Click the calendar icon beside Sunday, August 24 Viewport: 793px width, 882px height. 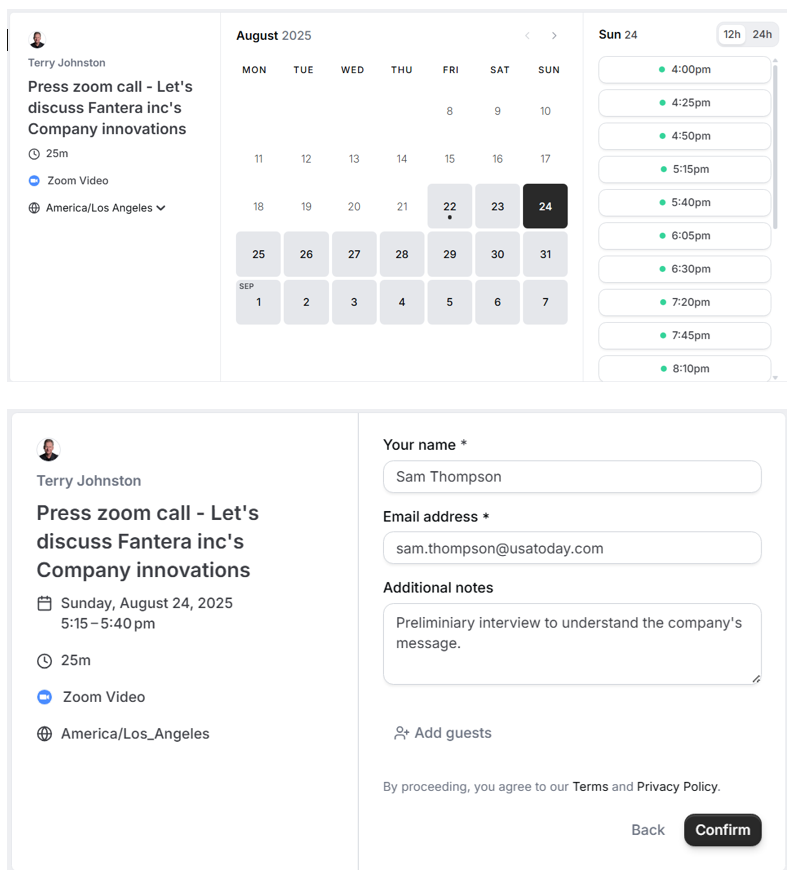(x=44, y=603)
